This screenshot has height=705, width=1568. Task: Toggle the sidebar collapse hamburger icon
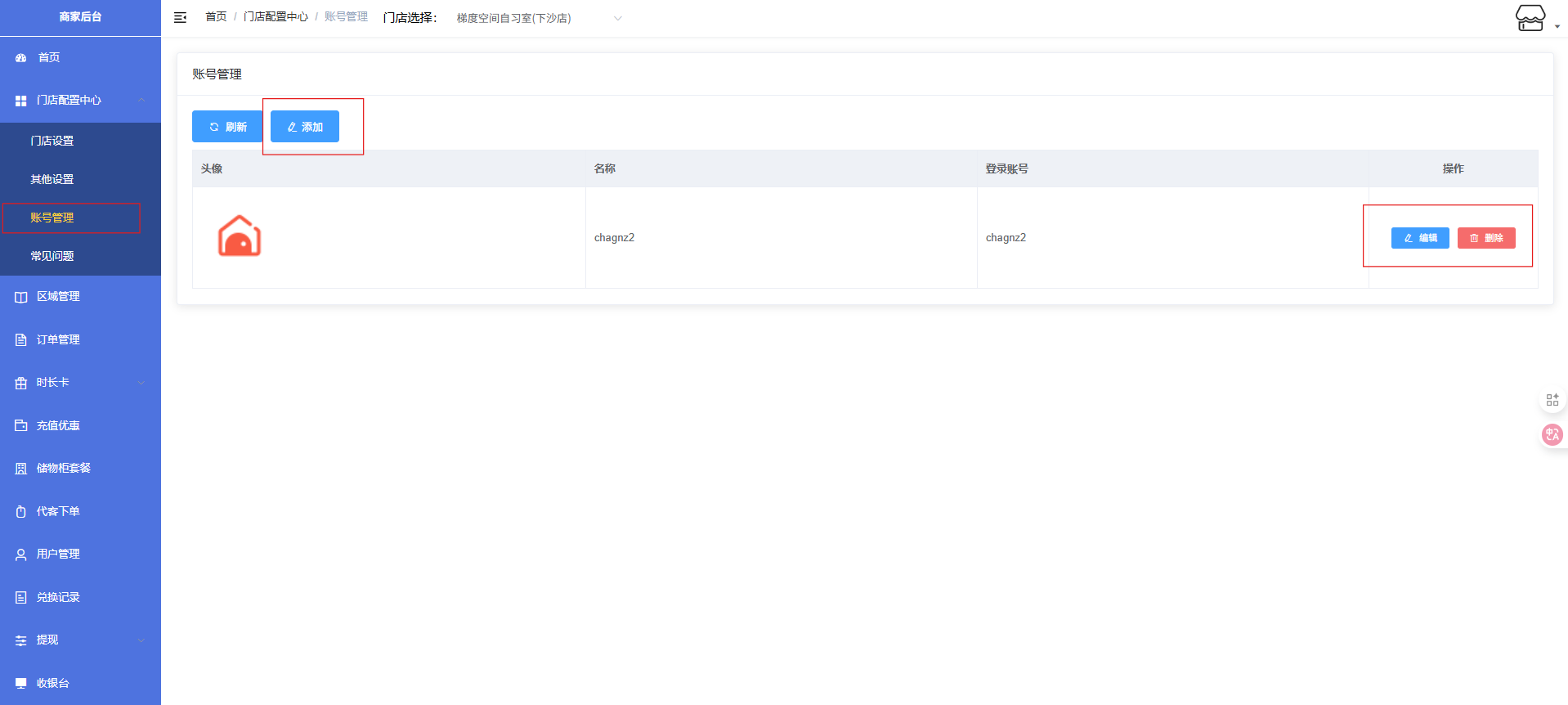tap(181, 17)
